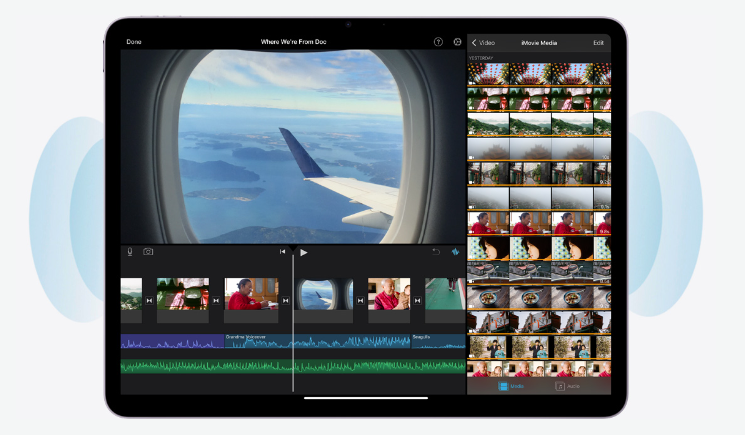The height and width of the screenshot is (435, 745).
Task: Switch to the Media tab
Action: pyautogui.click(x=511, y=386)
